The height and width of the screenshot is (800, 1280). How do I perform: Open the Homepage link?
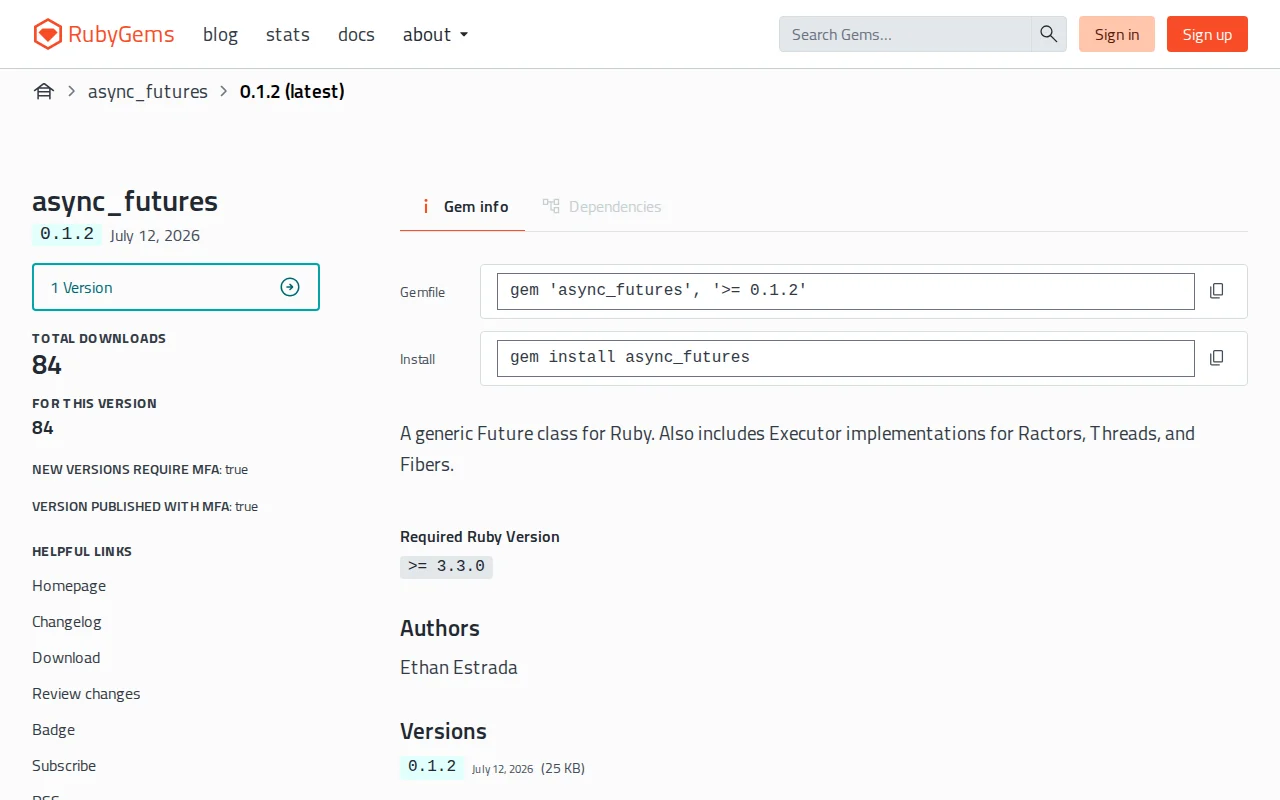coord(69,586)
